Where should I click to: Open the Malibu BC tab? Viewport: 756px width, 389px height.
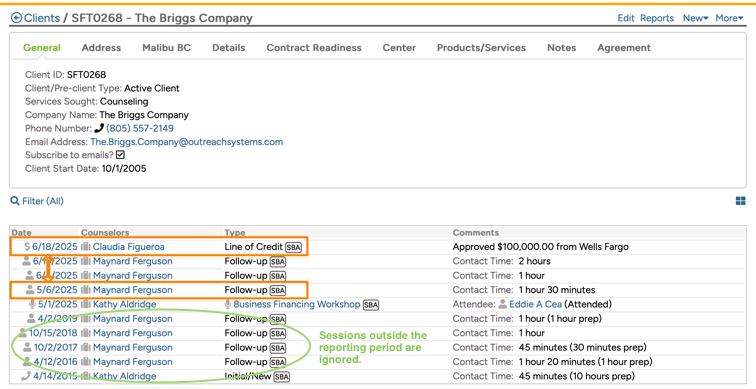click(166, 48)
